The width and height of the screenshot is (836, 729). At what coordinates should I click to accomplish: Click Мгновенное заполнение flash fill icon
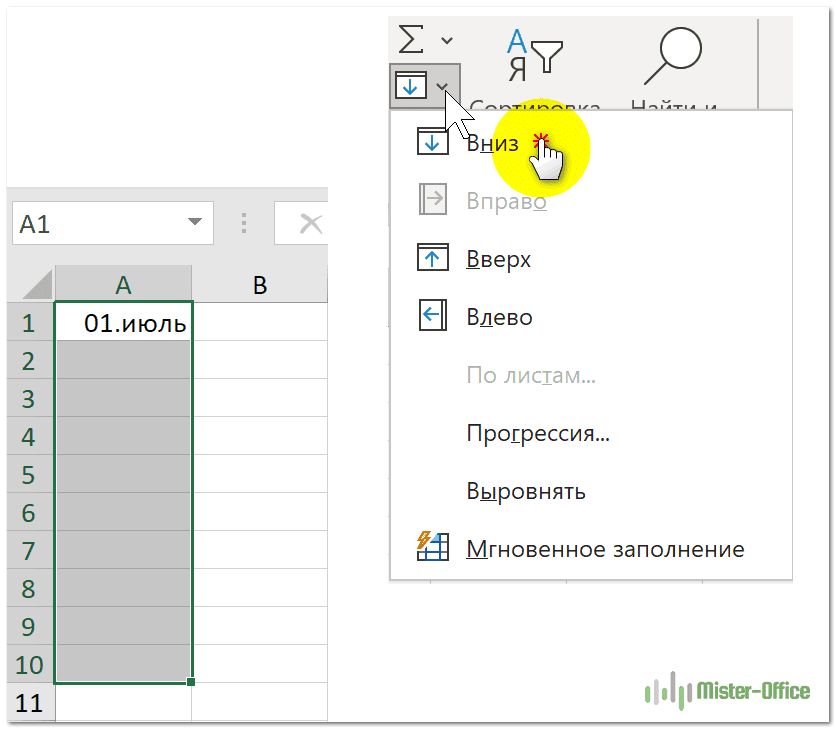[x=433, y=548]
